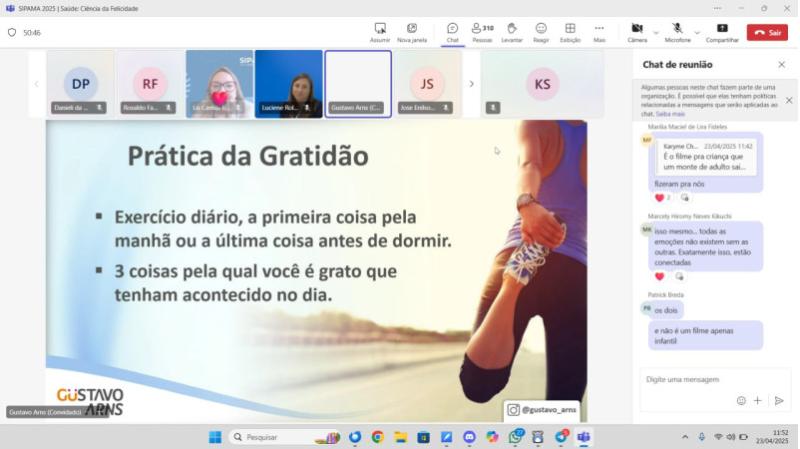Leave meeting with the Sair button

tap(767, 33)
